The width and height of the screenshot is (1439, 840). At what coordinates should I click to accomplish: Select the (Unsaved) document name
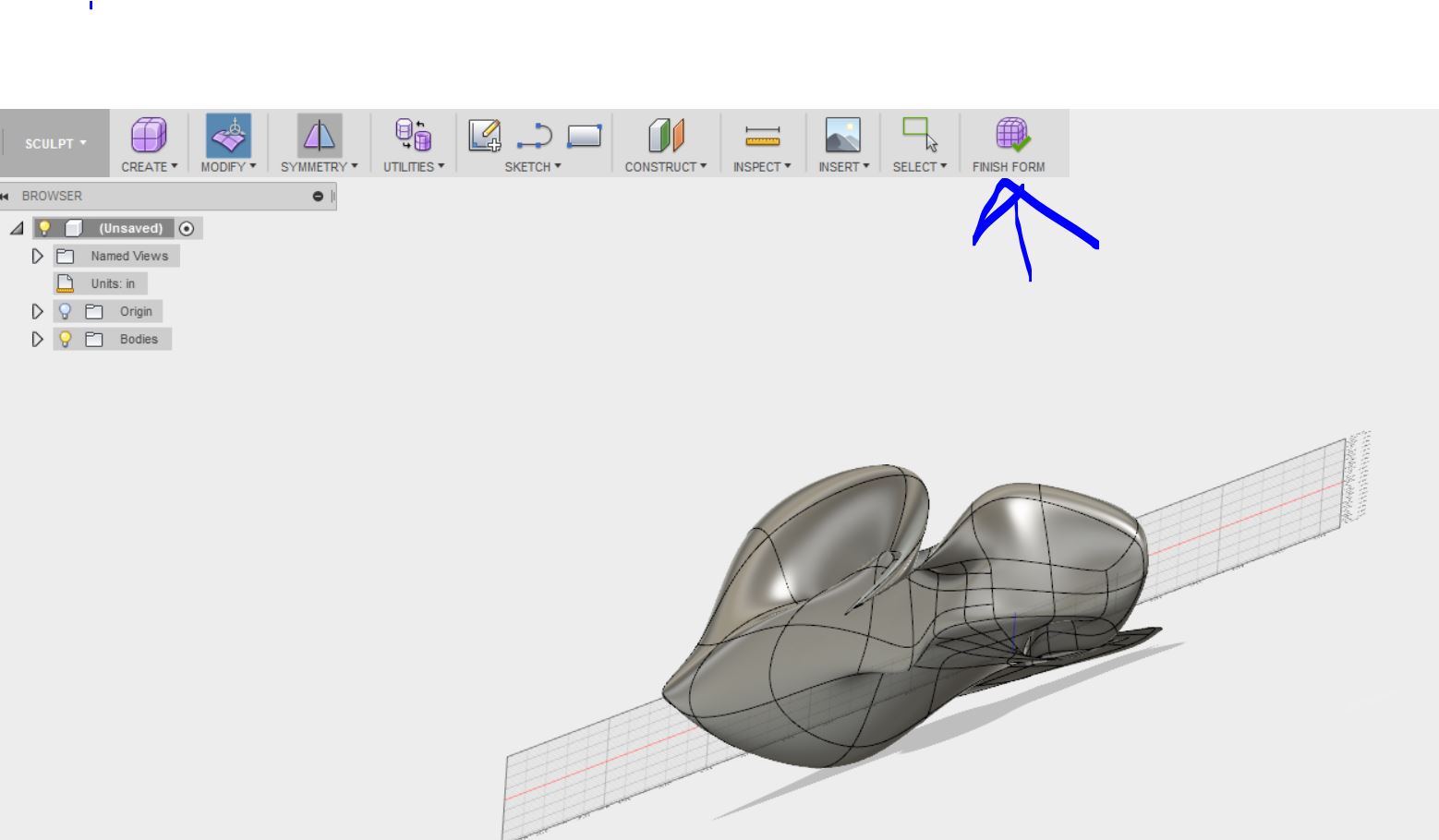pyautogui.click(x=131, y=228)
